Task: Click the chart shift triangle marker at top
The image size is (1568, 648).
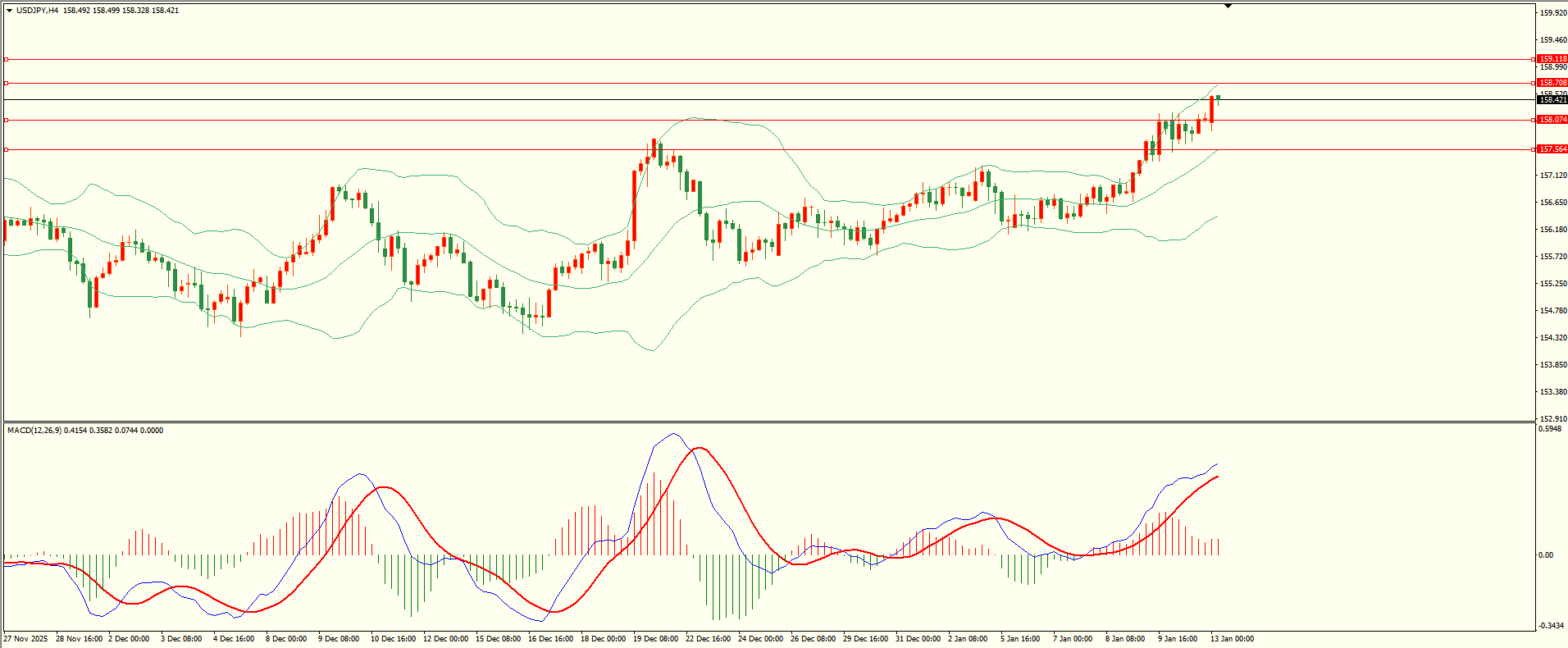Action: tap(1228, 6)
